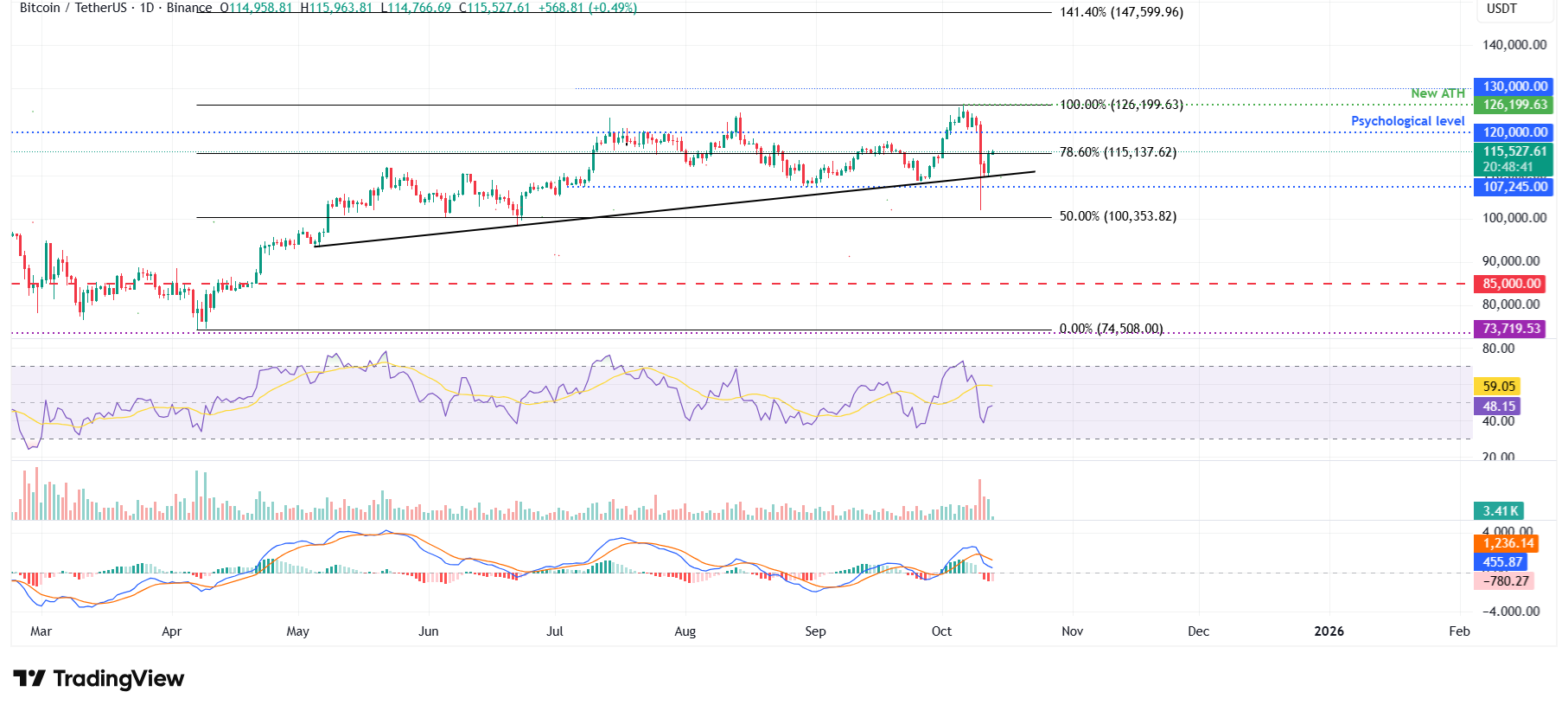Click the red 85,000.00 price tag

(x=1511, y=284)
